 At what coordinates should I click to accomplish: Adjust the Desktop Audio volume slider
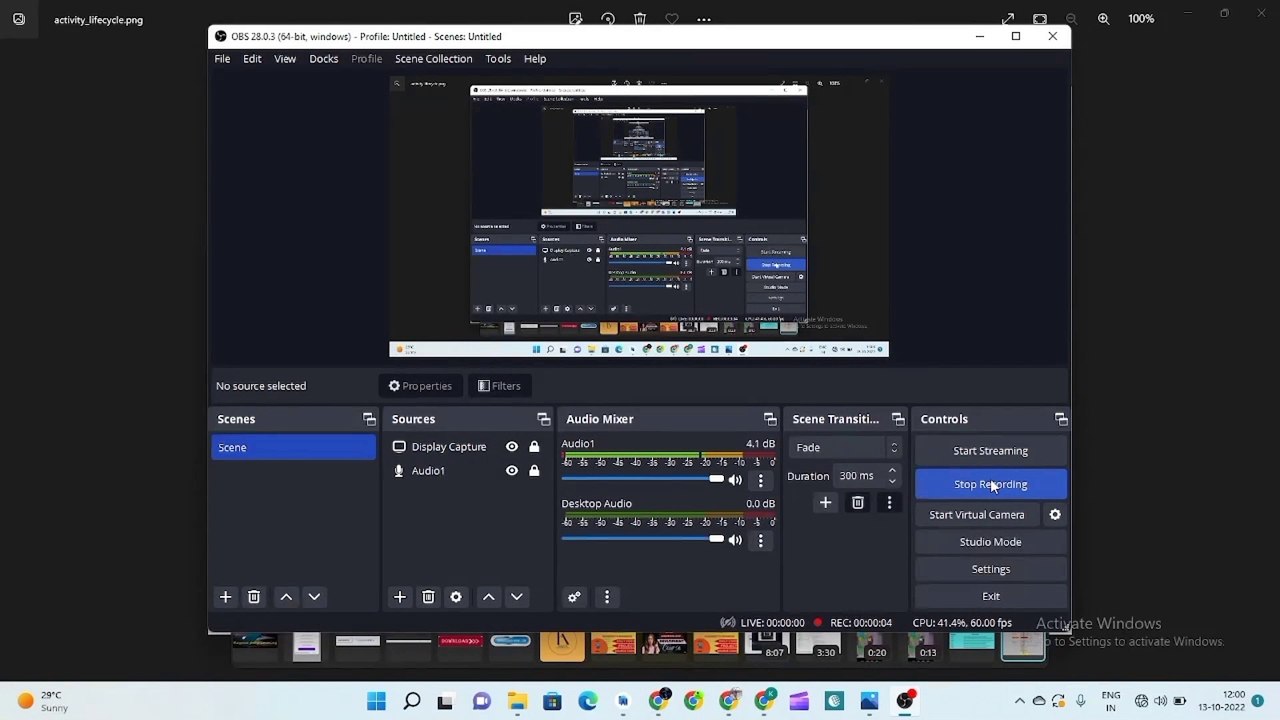pos(642,540)
